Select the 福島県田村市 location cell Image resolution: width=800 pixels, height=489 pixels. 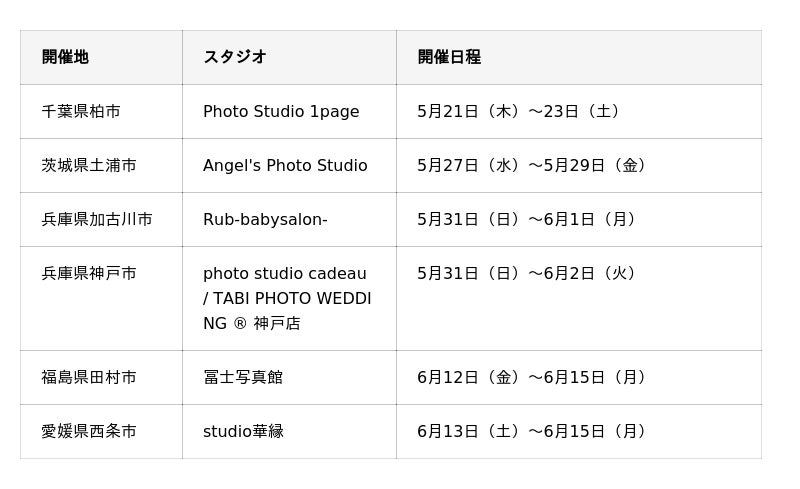click(89, 377)
